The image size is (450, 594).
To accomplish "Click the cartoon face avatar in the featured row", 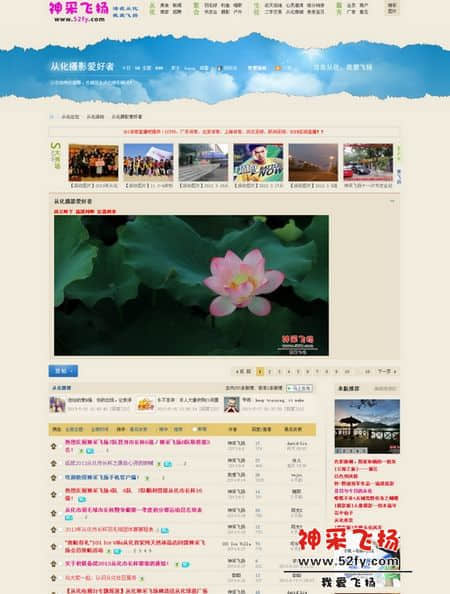I will tap(231, 405).
